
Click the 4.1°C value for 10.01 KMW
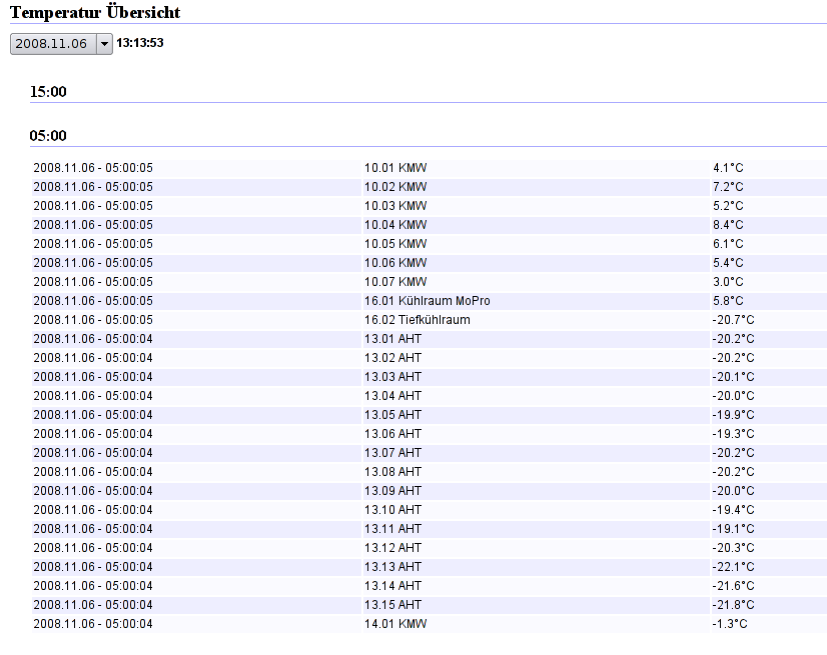point(728,168)
